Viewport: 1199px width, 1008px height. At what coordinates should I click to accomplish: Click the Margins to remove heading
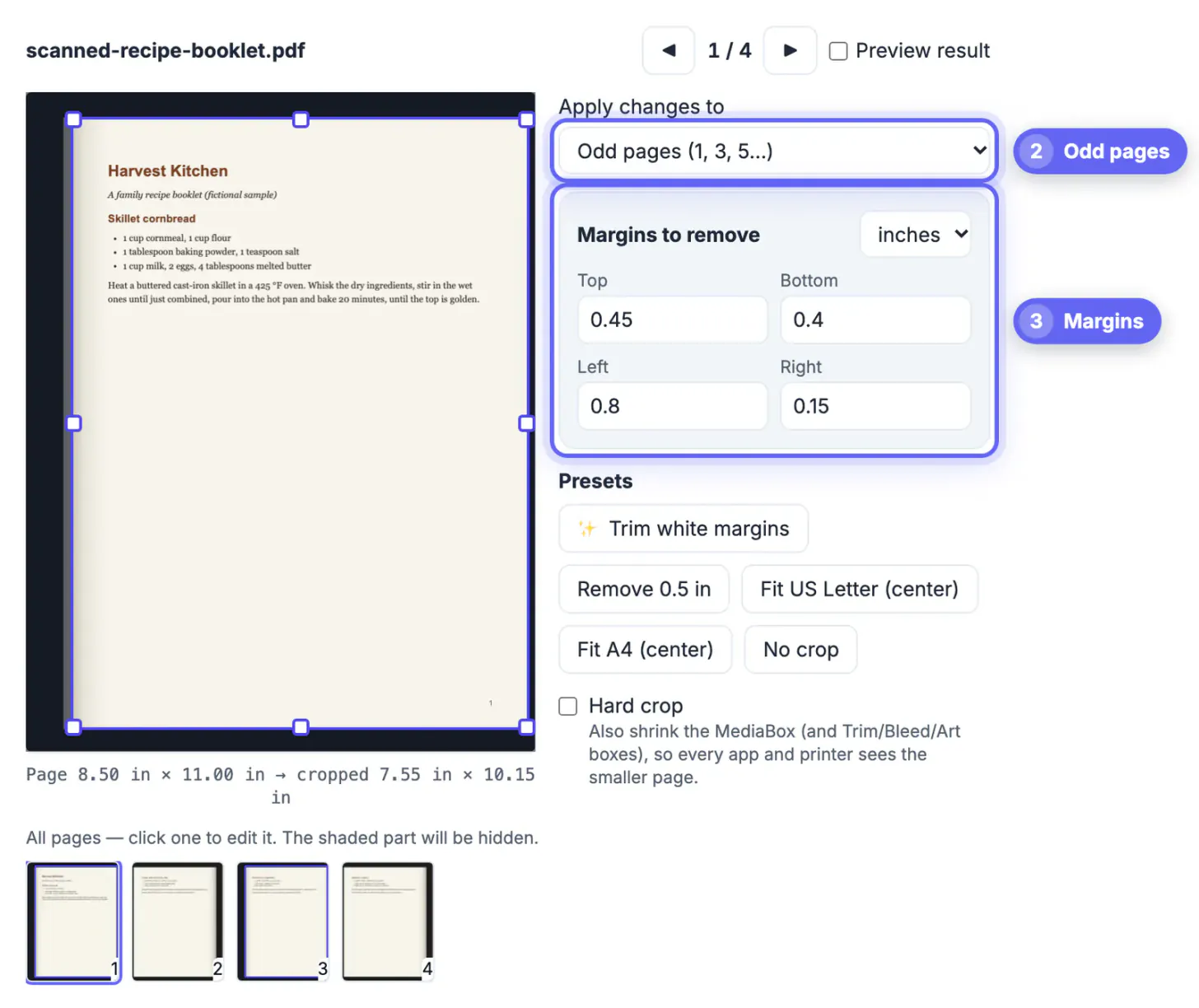669,235
